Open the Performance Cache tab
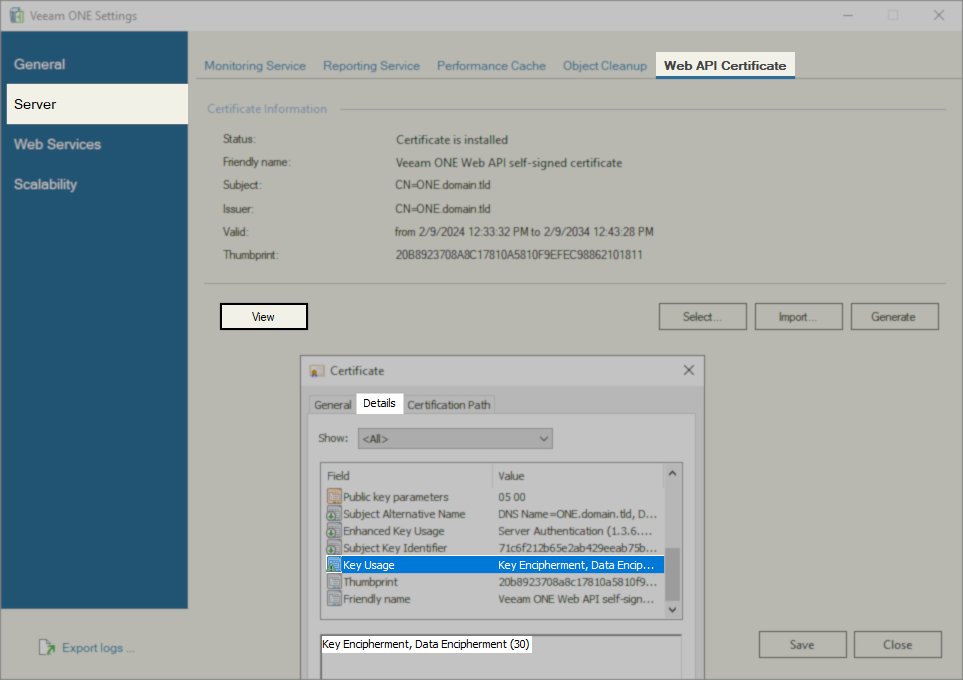The height and width of the screenshot is (680, 963). (x=491, y=66)
